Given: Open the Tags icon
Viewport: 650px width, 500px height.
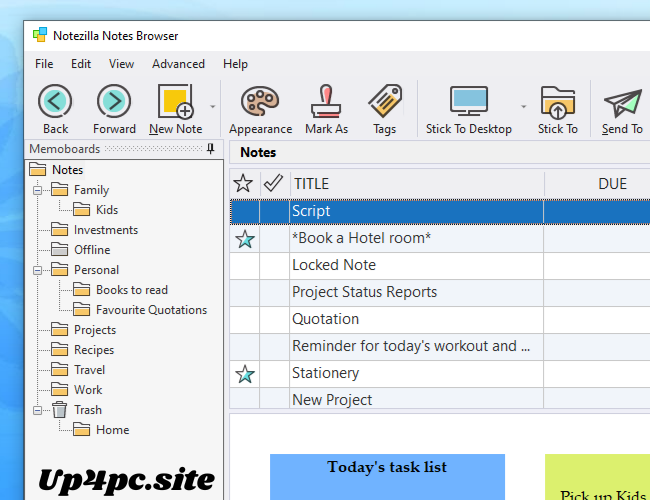Looking at the screenshot, I should [x=385, y=101].
